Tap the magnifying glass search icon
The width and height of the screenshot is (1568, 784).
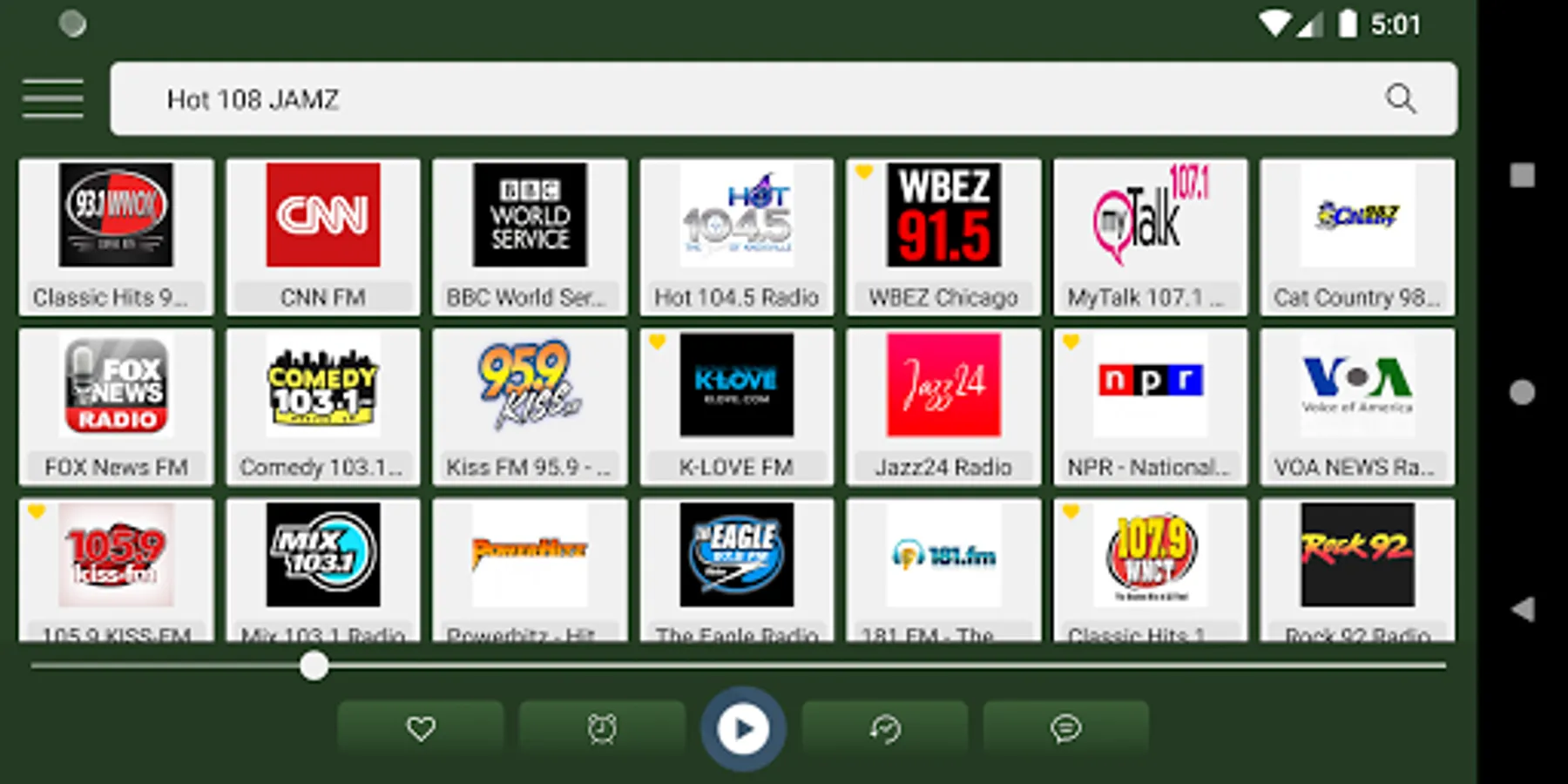click(x=1400, y=98)
